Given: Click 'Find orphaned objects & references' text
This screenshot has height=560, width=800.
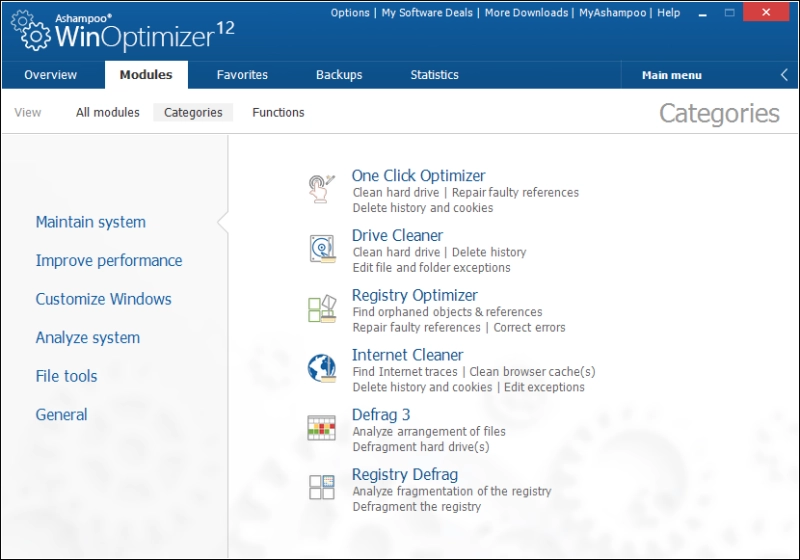Looking at the screenshot, I should 447,312.
